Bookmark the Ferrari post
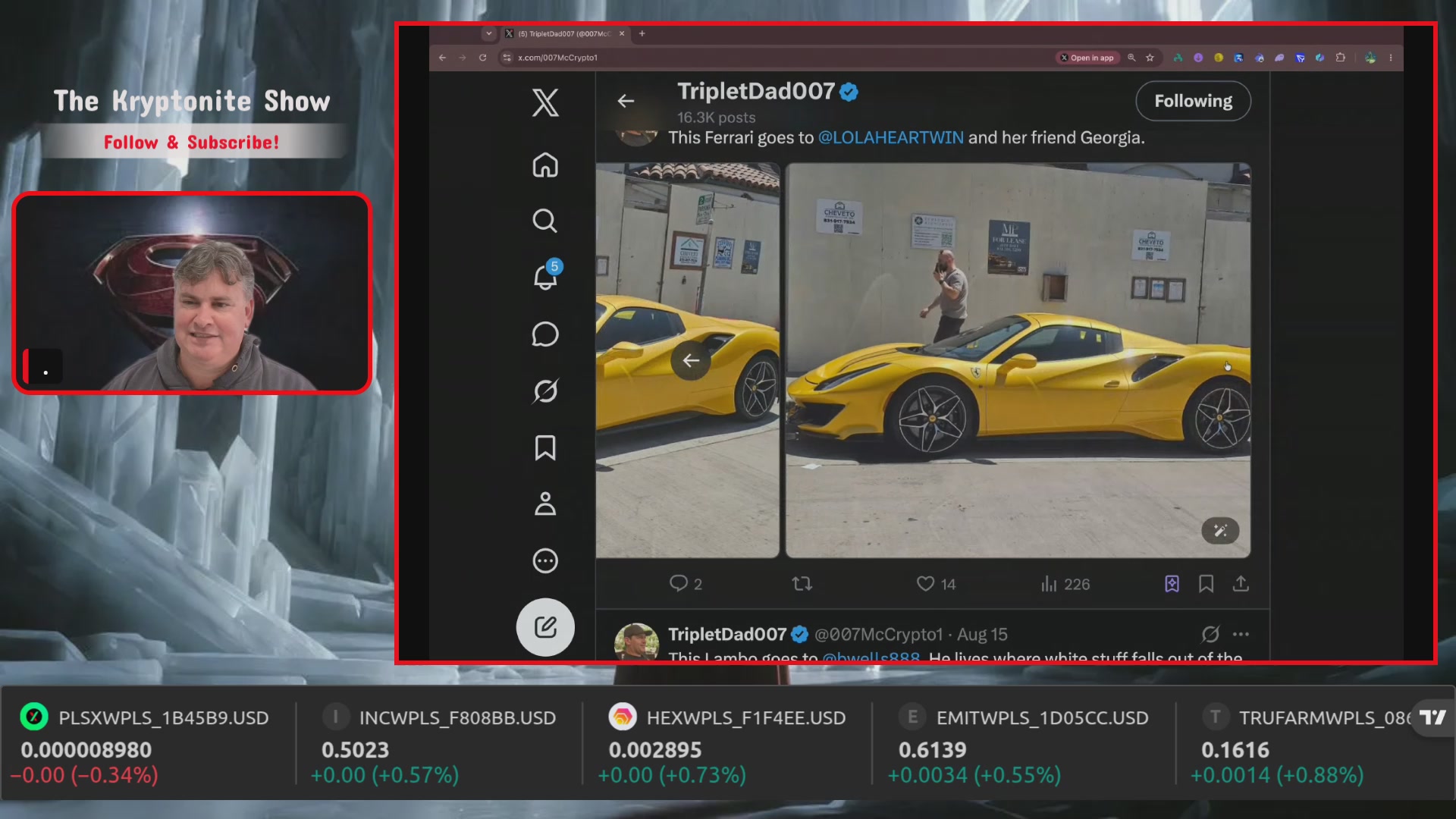The image size is (1456, 819). pos(1206,584)
